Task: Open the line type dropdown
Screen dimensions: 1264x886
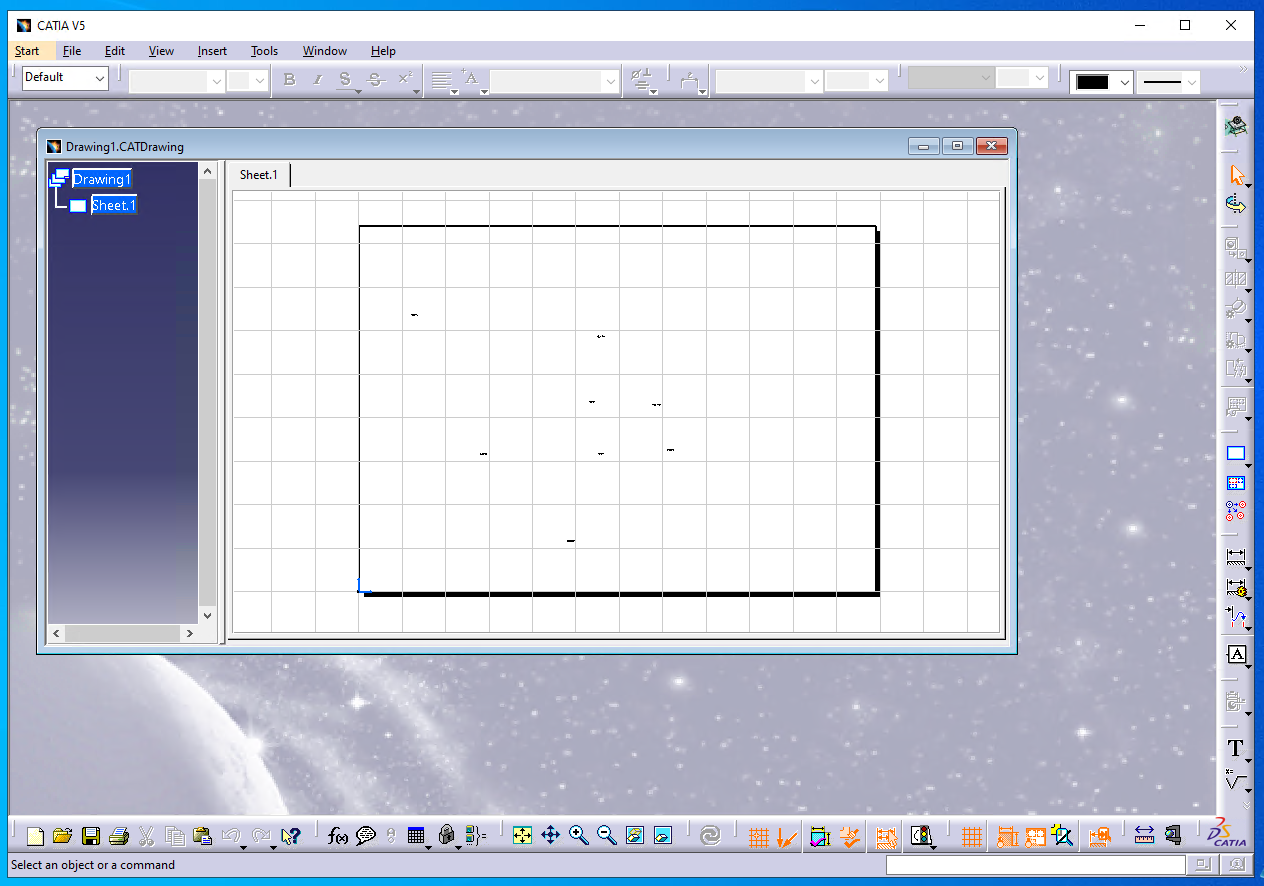Action: [1169, 83]
